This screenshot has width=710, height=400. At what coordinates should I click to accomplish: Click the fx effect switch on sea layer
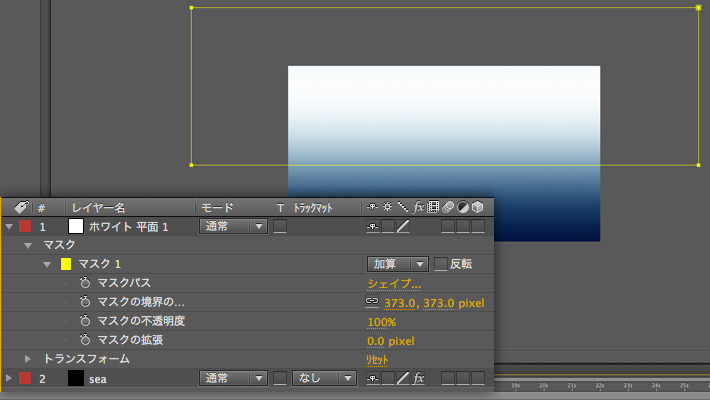(x=419, y=378)
